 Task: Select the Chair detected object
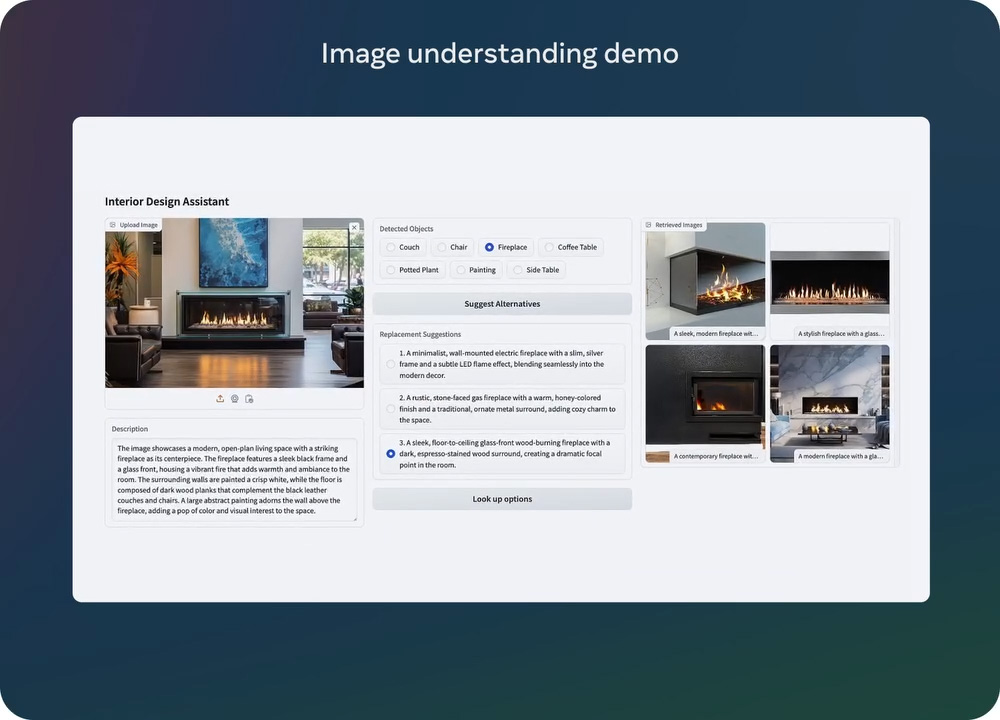coord(442,247)
